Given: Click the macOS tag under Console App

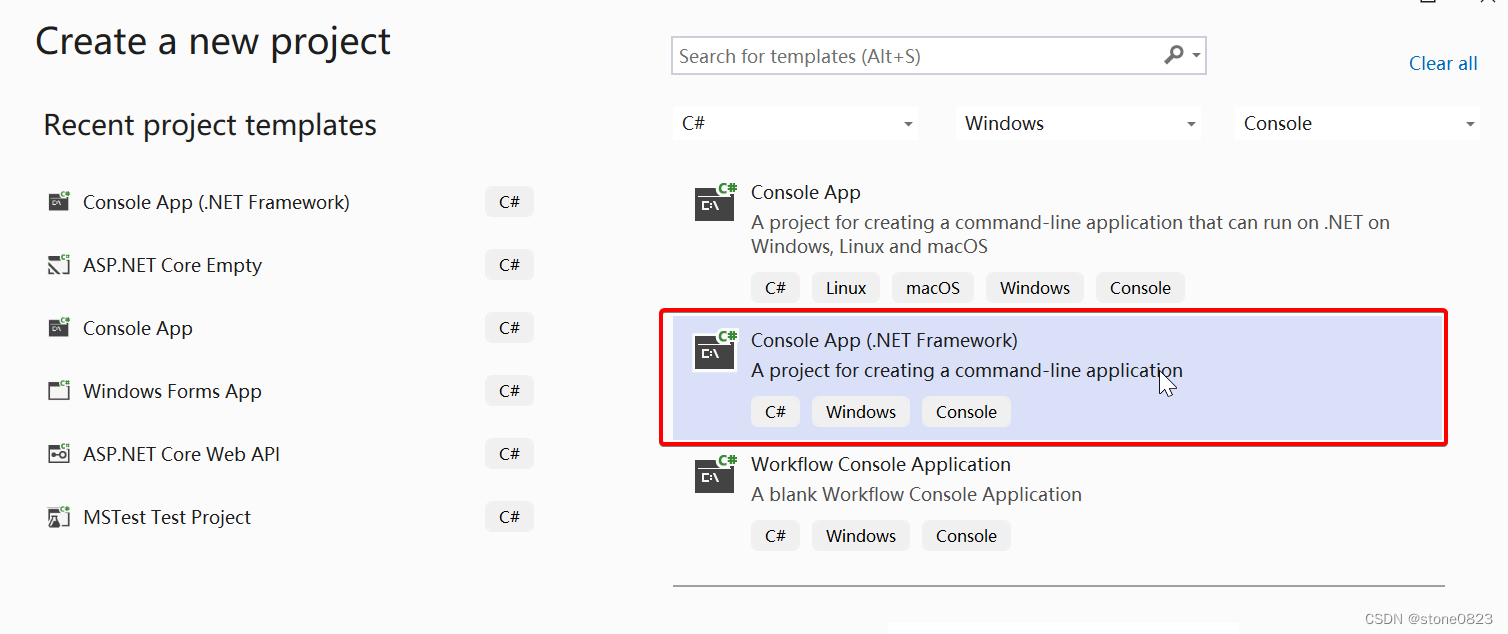Looking at the screenshot, I should (x=933, y=288).
